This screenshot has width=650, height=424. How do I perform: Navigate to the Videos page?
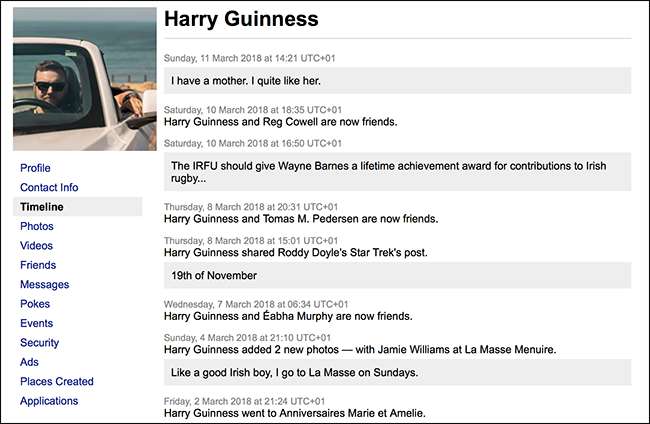[37, 245]
